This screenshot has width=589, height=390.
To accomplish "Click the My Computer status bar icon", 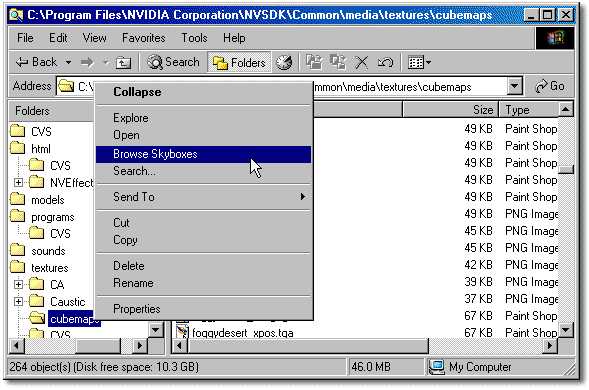I will (436, 367).
